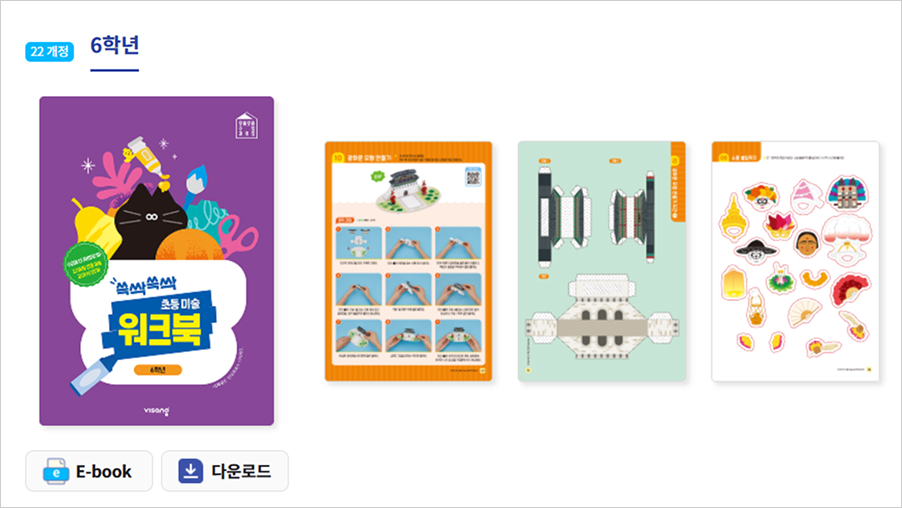This screenshot has width=902, height=508.
Task: Click the visang logo on cover bottom
Action: point(156,411)
